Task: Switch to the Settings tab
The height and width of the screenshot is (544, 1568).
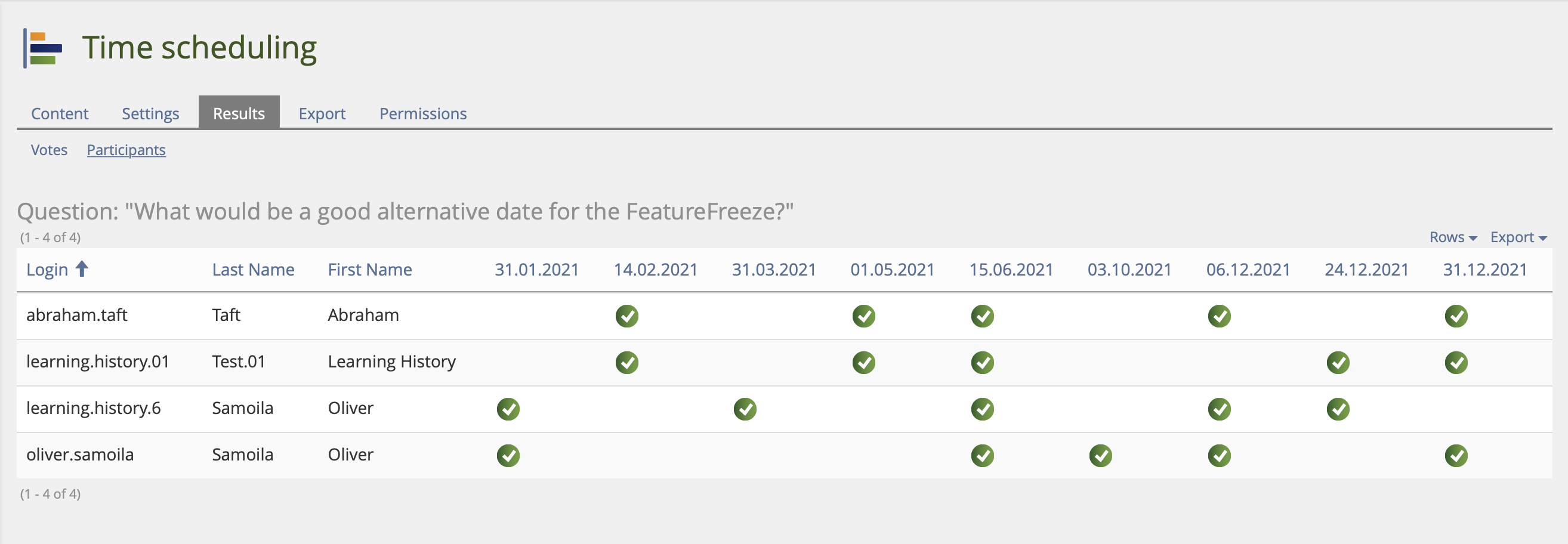Action: pyautogui.click(x=150, y=113)
